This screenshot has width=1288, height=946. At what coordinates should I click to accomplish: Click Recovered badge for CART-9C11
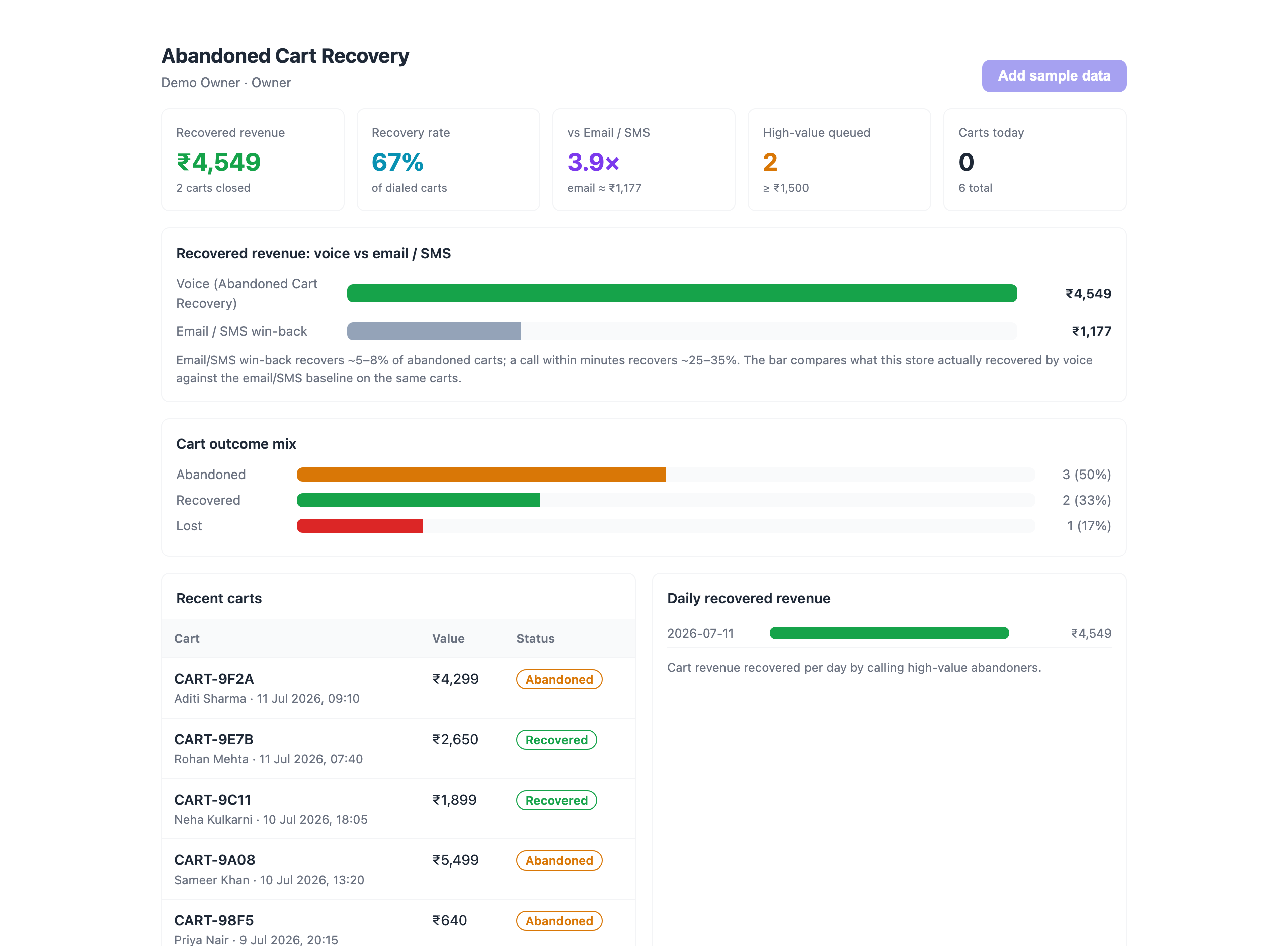click(556, 800)
